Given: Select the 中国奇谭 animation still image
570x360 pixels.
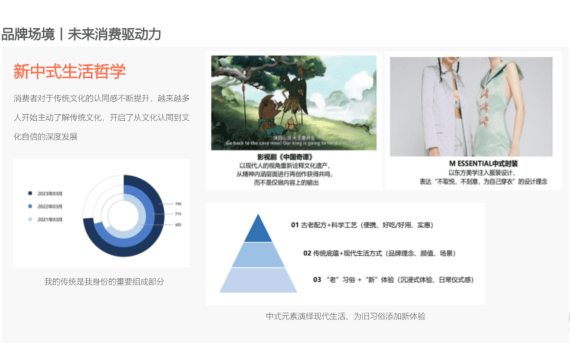Looking at the screenshot, I should click(x=294, y=103).
